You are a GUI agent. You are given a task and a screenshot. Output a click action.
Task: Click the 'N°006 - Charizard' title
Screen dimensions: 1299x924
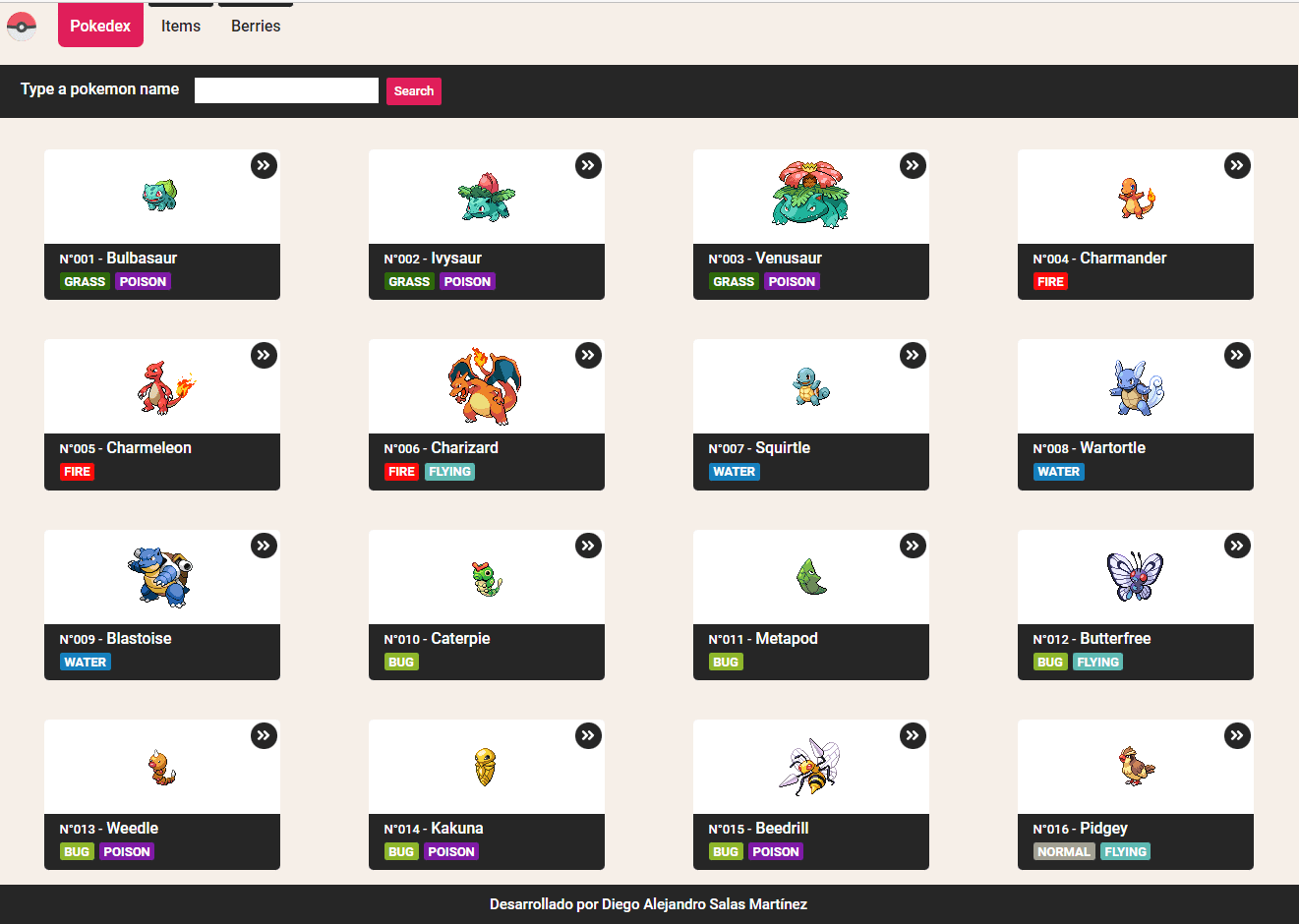click(x=442, y=448)
